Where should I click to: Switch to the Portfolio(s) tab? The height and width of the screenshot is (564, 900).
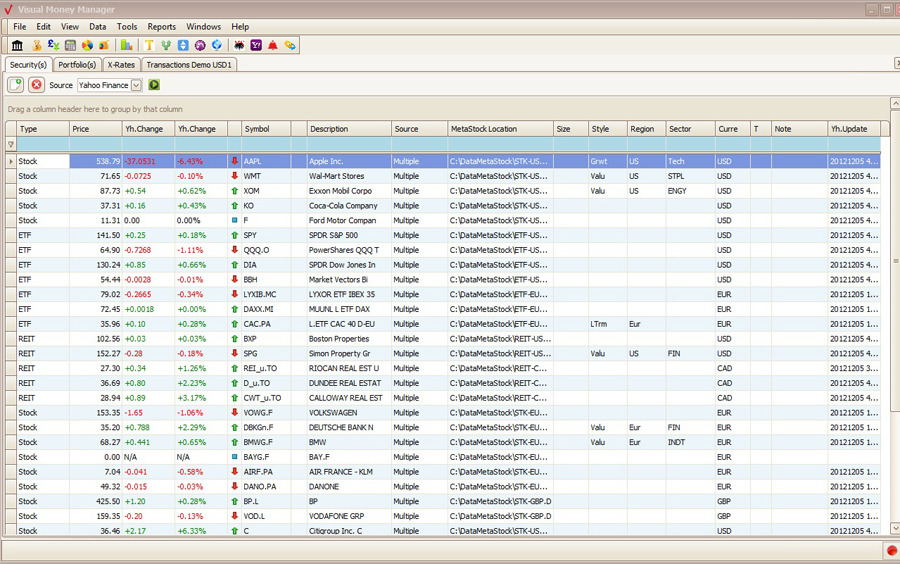pyautogui.click(x=77, y=65)
